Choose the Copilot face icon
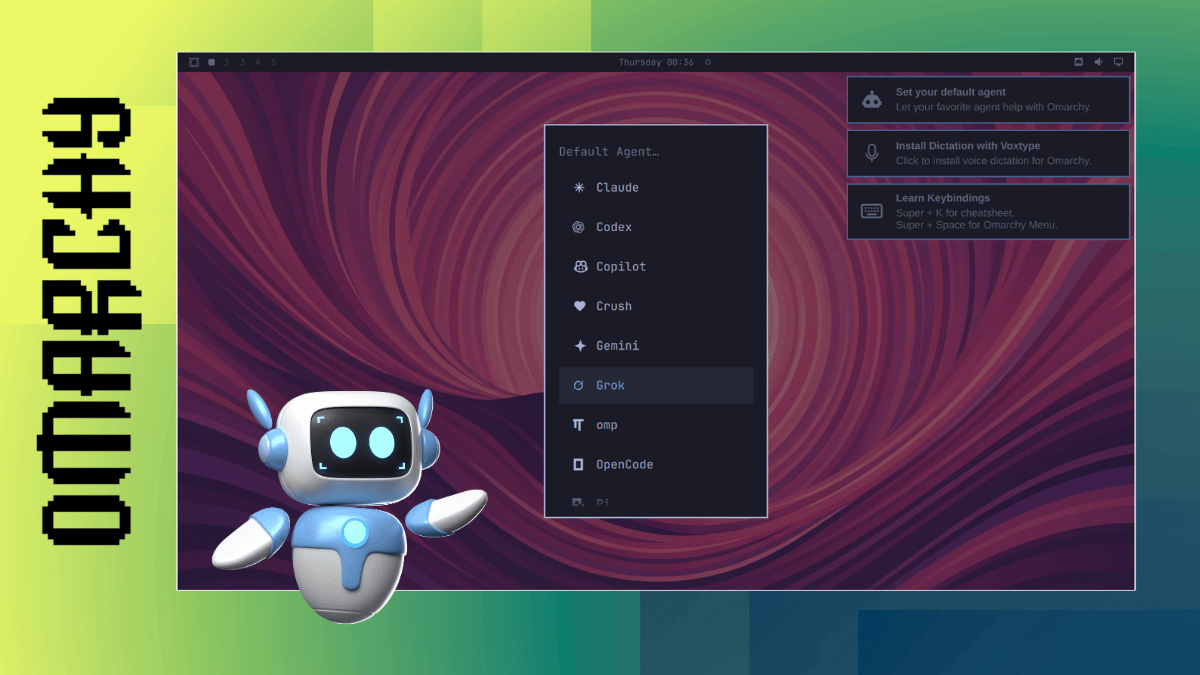 [579, 267]
